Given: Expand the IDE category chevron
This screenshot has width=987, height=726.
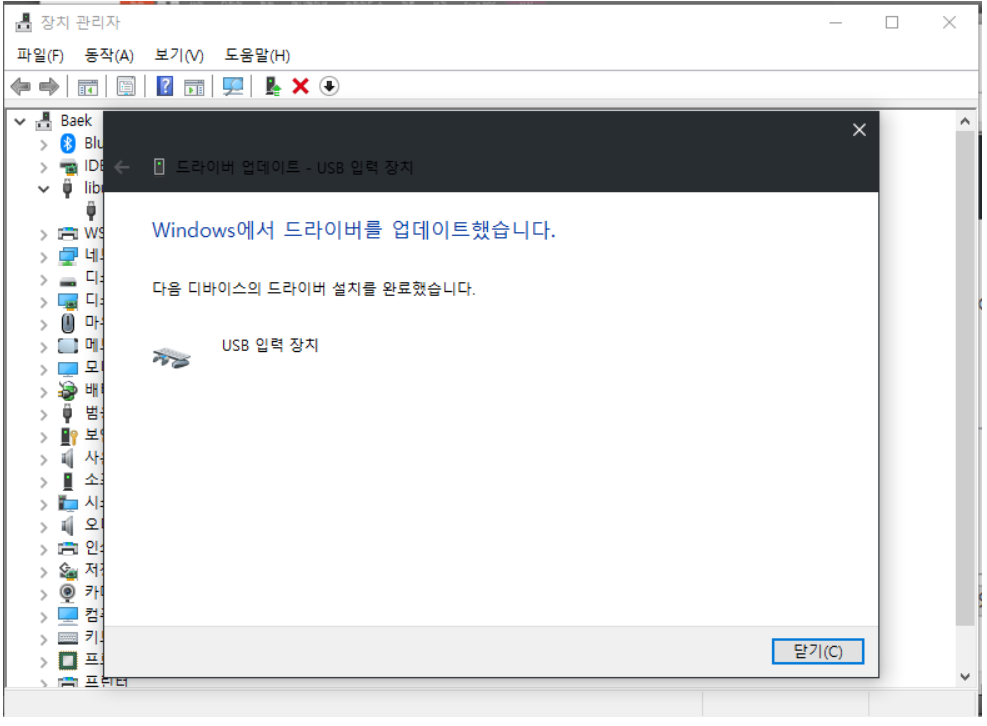Looking at the screenshot, I should [x=46, y=165].
